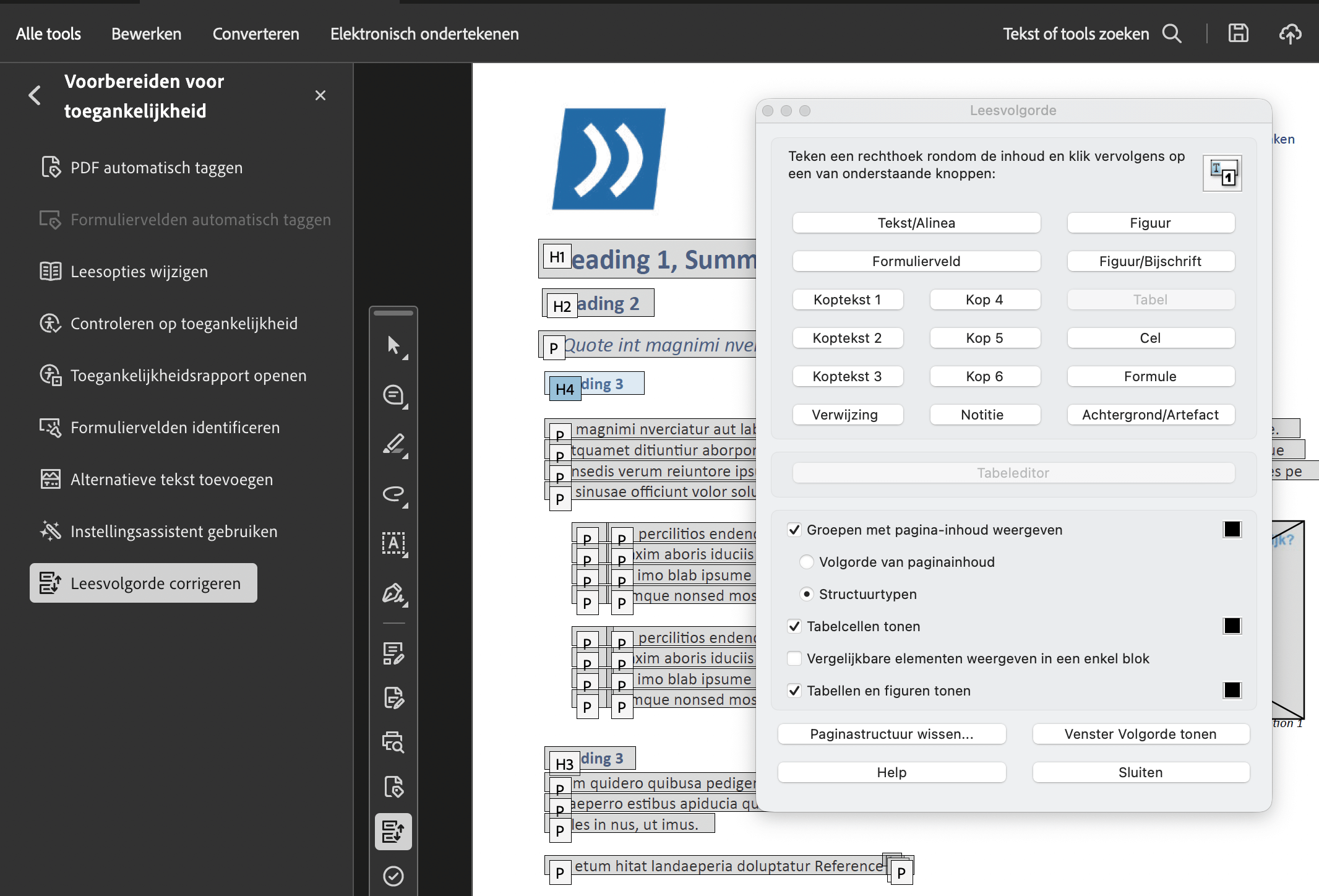Pick the Draw freehand tool
This screenshot has width=1319, height=896.
[394, 494]
